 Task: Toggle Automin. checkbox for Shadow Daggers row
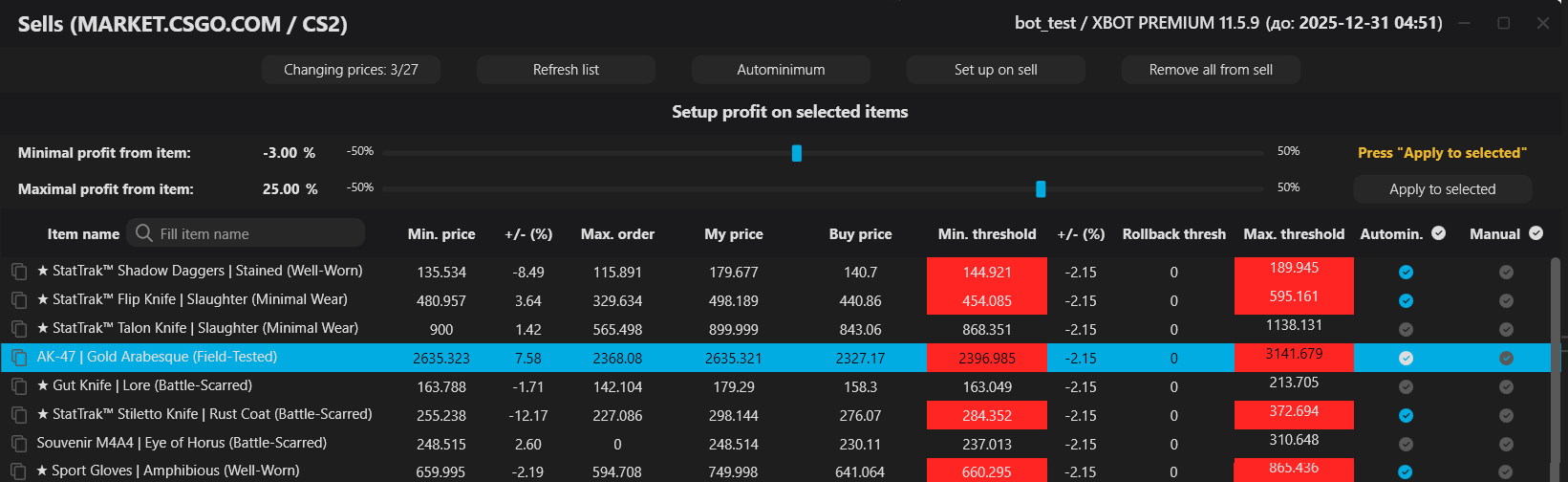coord(1406,272)
